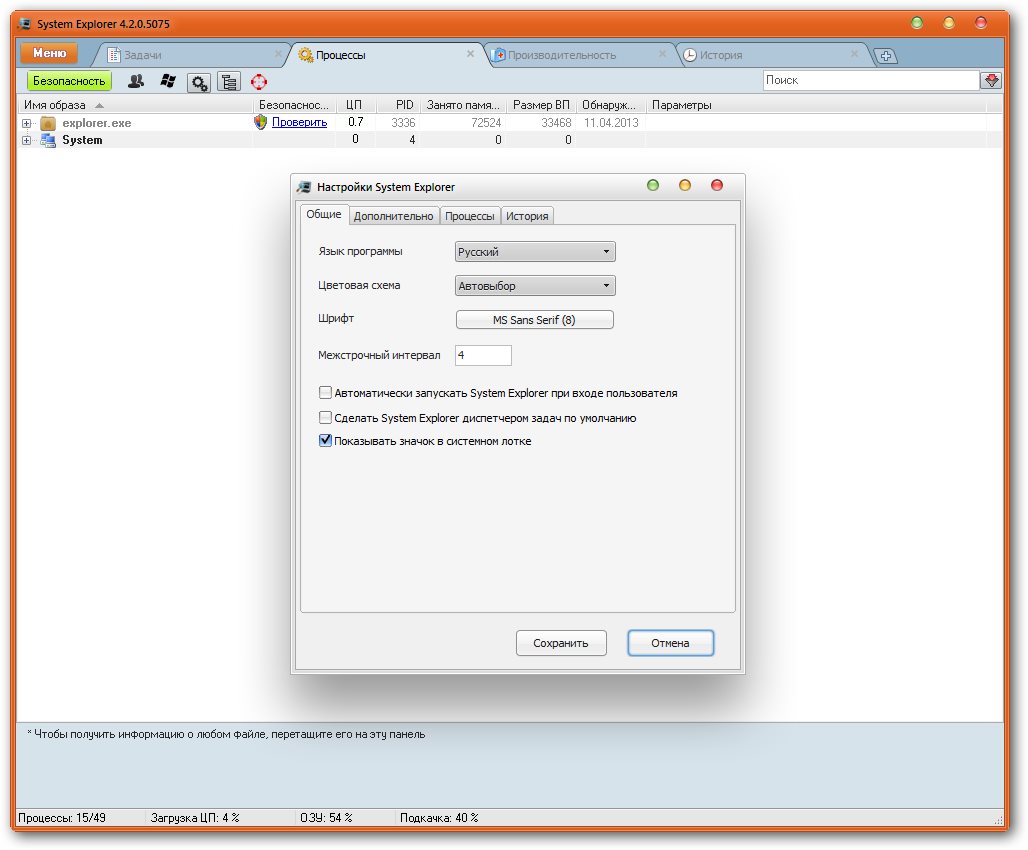The width and height of the screenshot is (1028, 850).
Task: Sort by Имя образа column header
Action: point(134,105)
